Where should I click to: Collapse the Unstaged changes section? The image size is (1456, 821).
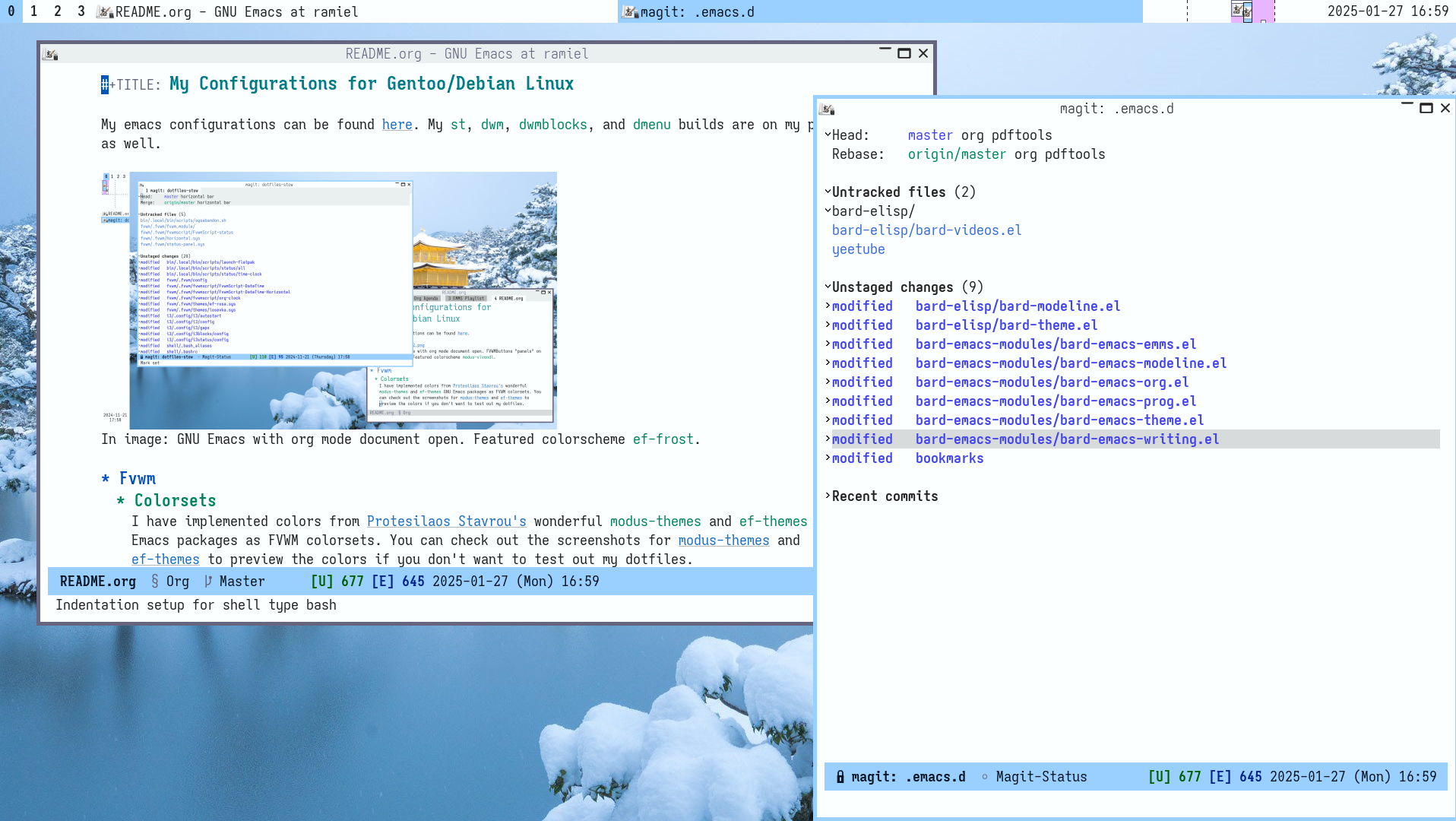pyautogui.click(x=828, y=287)
